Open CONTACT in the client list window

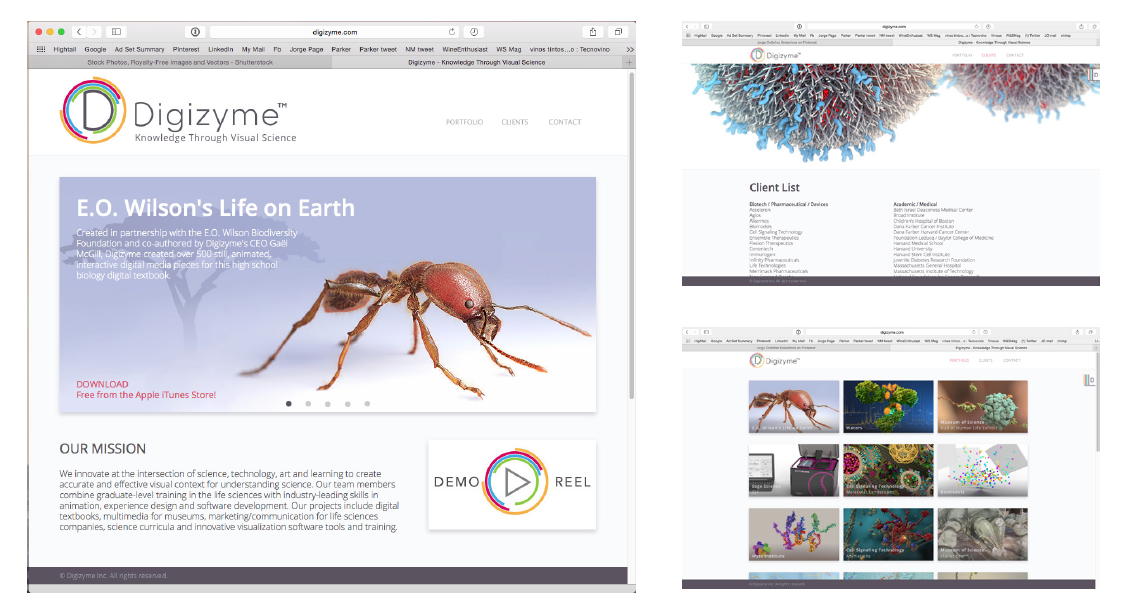1014,55
